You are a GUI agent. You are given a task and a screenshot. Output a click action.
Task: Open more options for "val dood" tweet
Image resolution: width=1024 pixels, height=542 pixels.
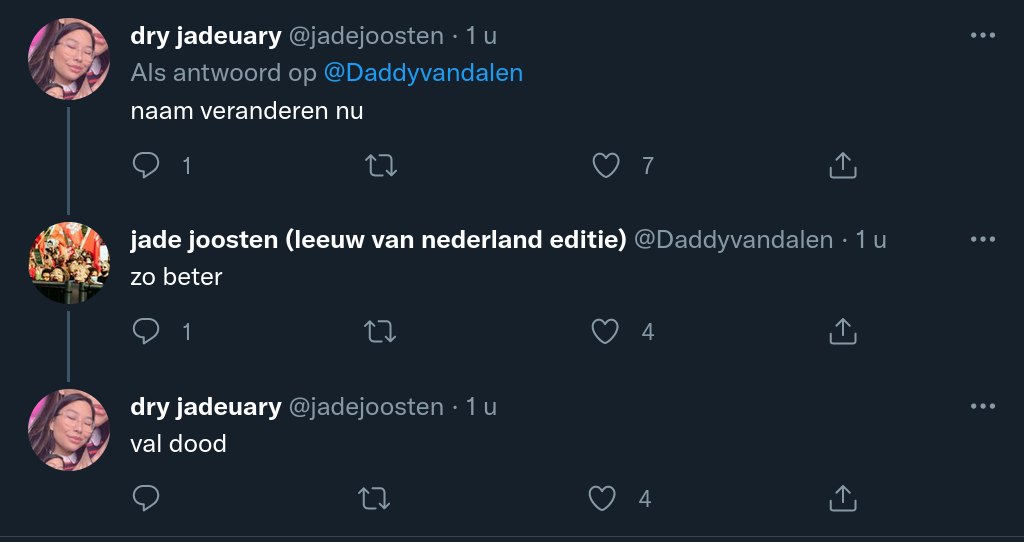point(983,406)
